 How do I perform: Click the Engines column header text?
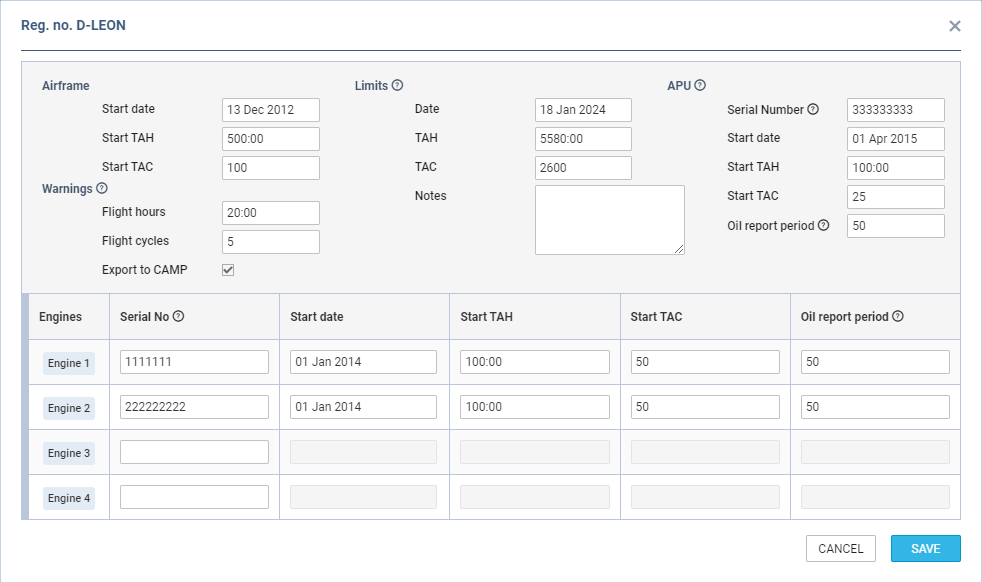(60, 316)
